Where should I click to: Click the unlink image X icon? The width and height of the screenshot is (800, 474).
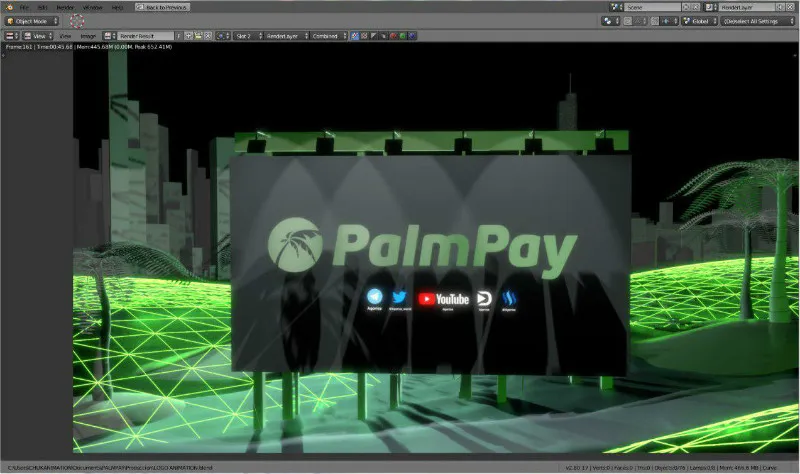pyautogui.click(x=208, y=36)
